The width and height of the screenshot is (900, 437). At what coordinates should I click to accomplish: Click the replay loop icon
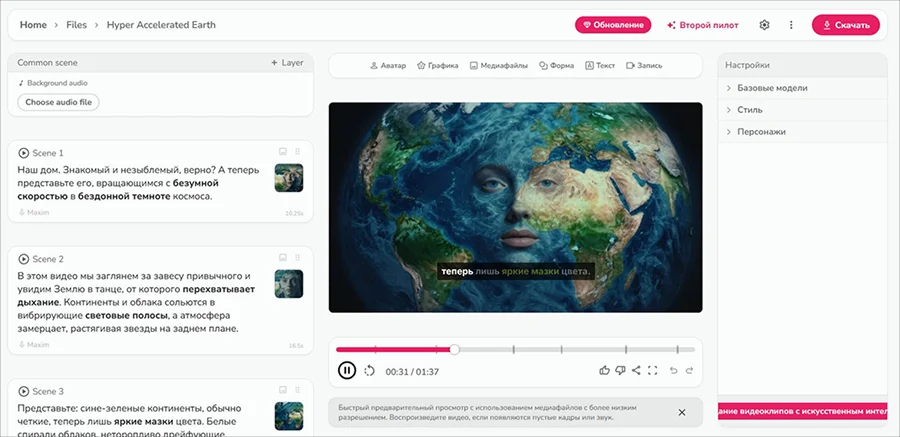click(x=370, y=371)
